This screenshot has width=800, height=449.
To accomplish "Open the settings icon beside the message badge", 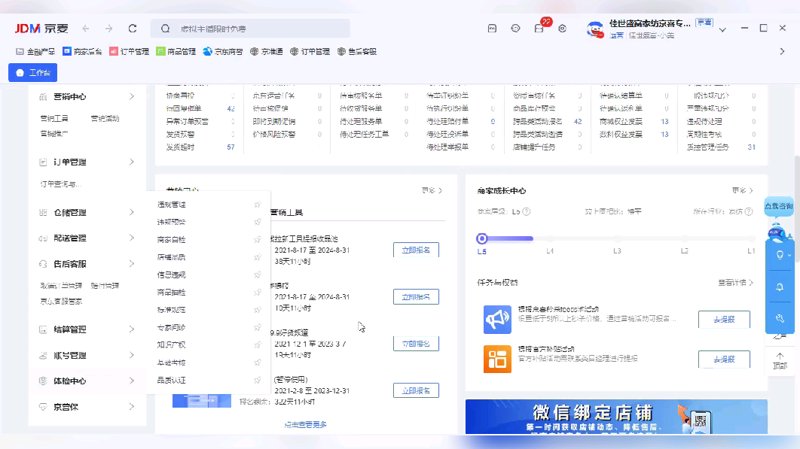I will click(562, 29).
